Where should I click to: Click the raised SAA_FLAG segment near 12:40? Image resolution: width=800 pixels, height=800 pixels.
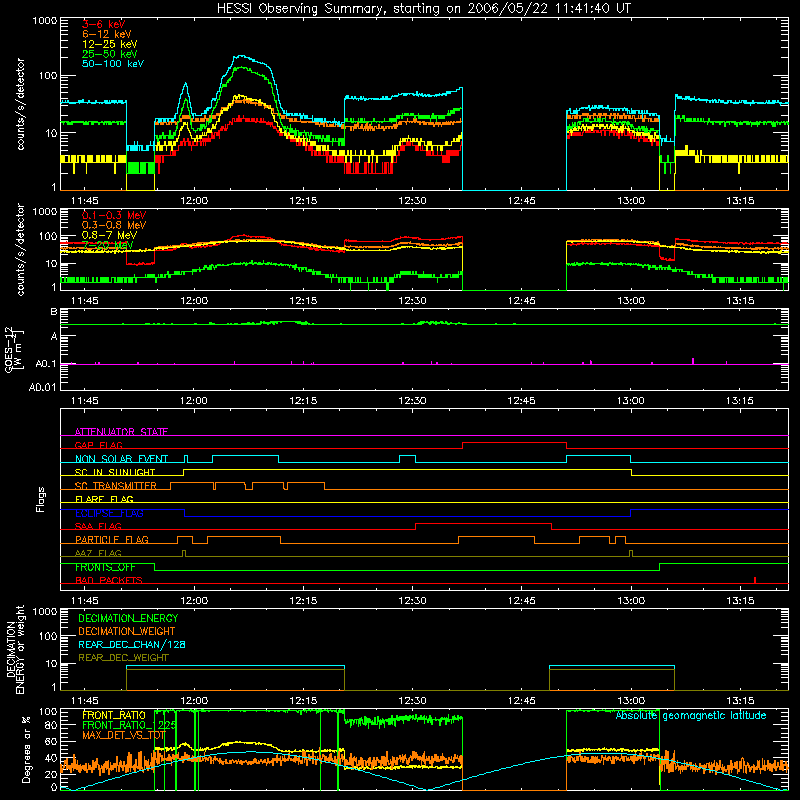pos(483,523)
